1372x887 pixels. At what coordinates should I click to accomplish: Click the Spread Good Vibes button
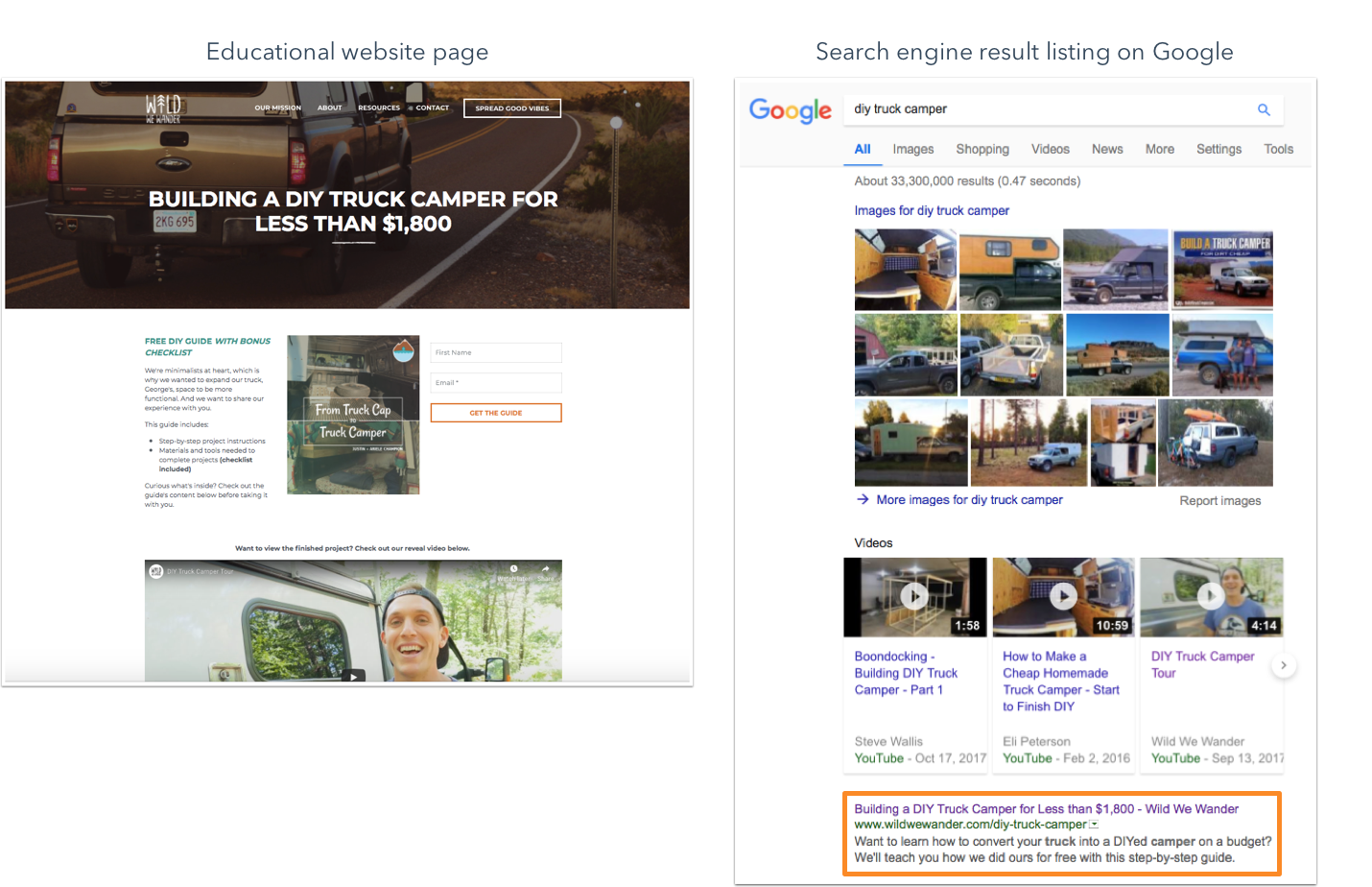(x=512, y=108)
